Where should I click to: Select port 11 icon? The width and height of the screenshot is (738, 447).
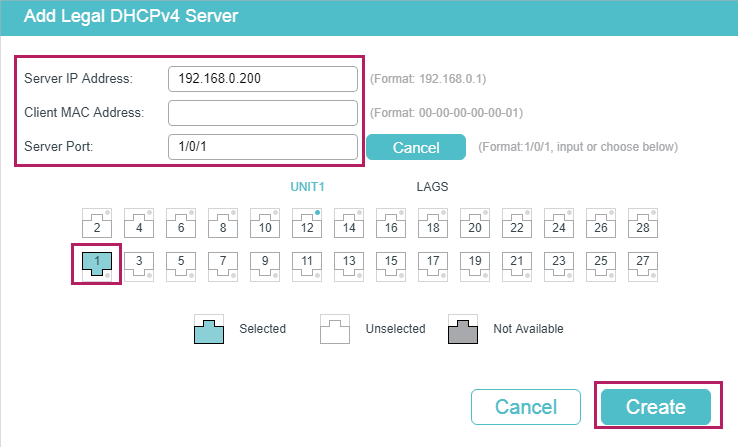click(307, 267)
